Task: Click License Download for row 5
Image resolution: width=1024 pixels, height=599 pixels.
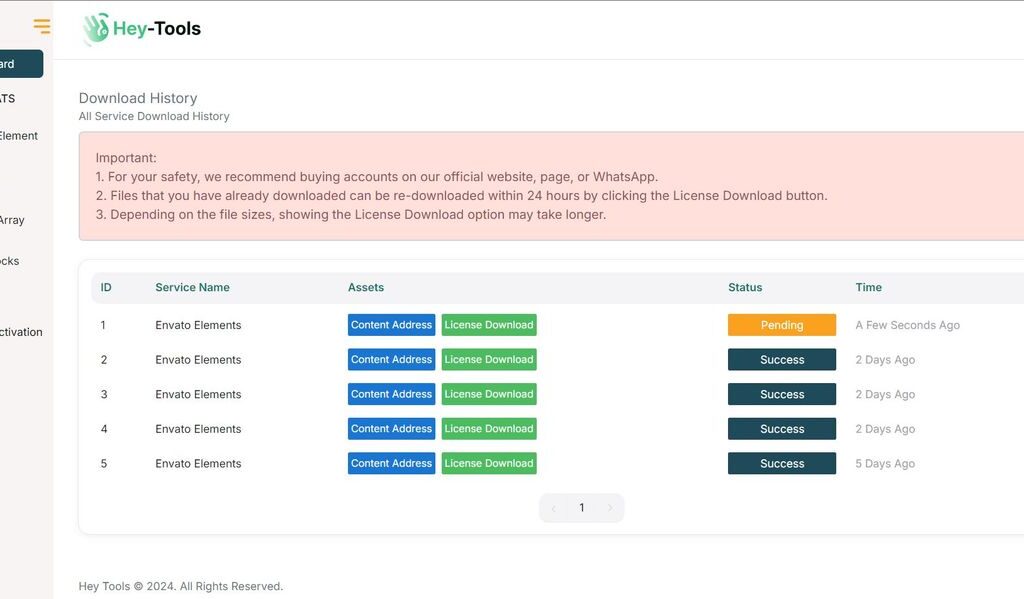Action: click(489, 463)
